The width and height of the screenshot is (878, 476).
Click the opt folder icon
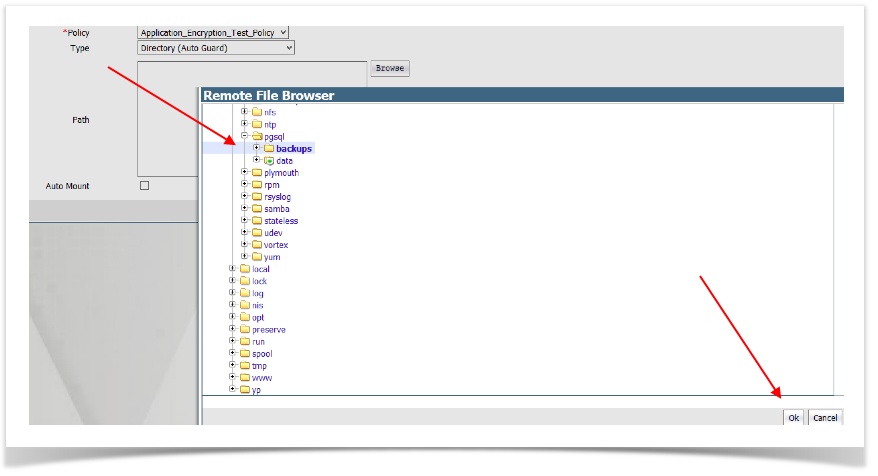tap(245, 317)
